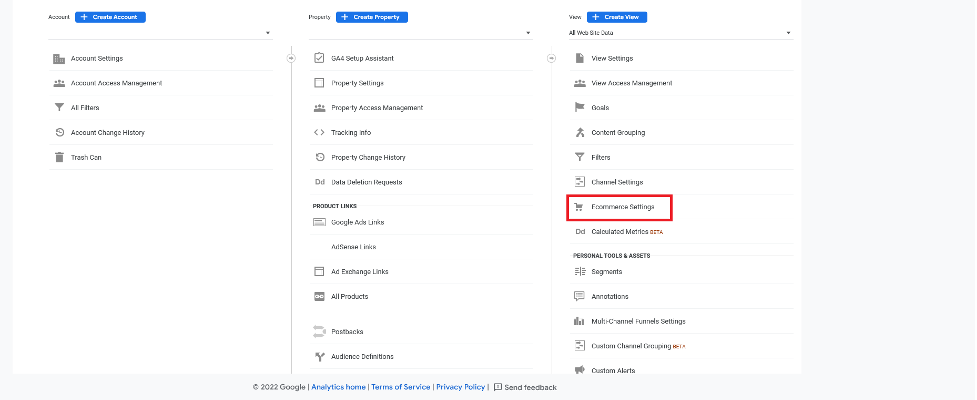This screenshot has width=977, height=400.
Task: Click the Property Access Management people icon
Action: pyautogui.click(x=320, y=108)
